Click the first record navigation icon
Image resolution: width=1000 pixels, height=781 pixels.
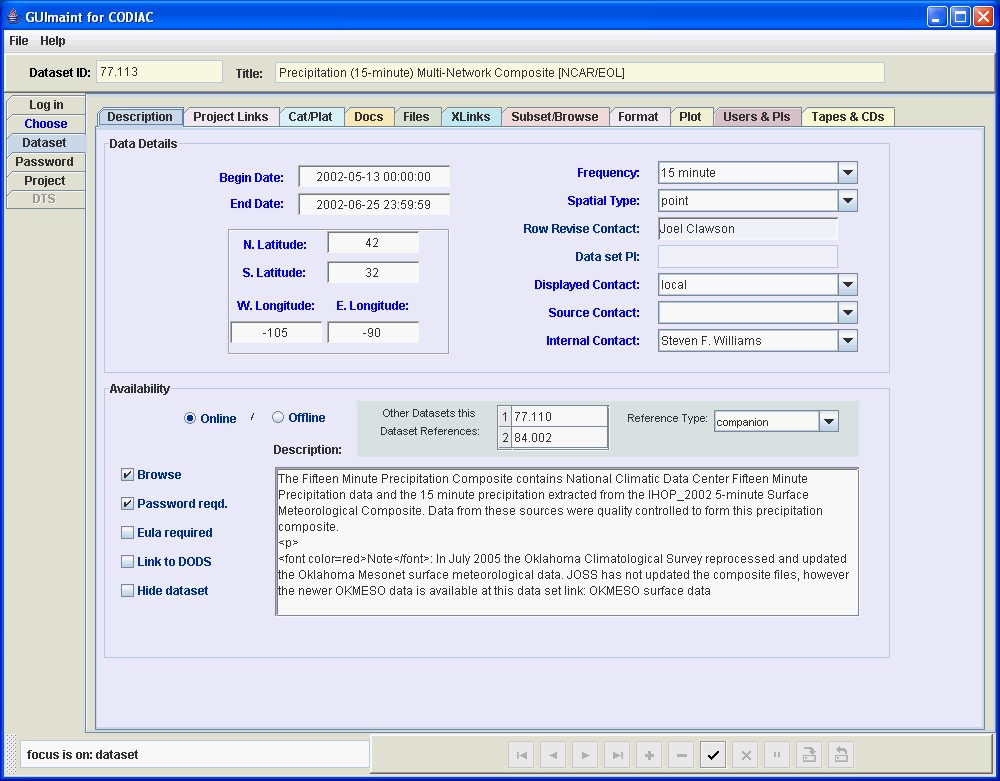pyautogui.click(x=521, y=756)
